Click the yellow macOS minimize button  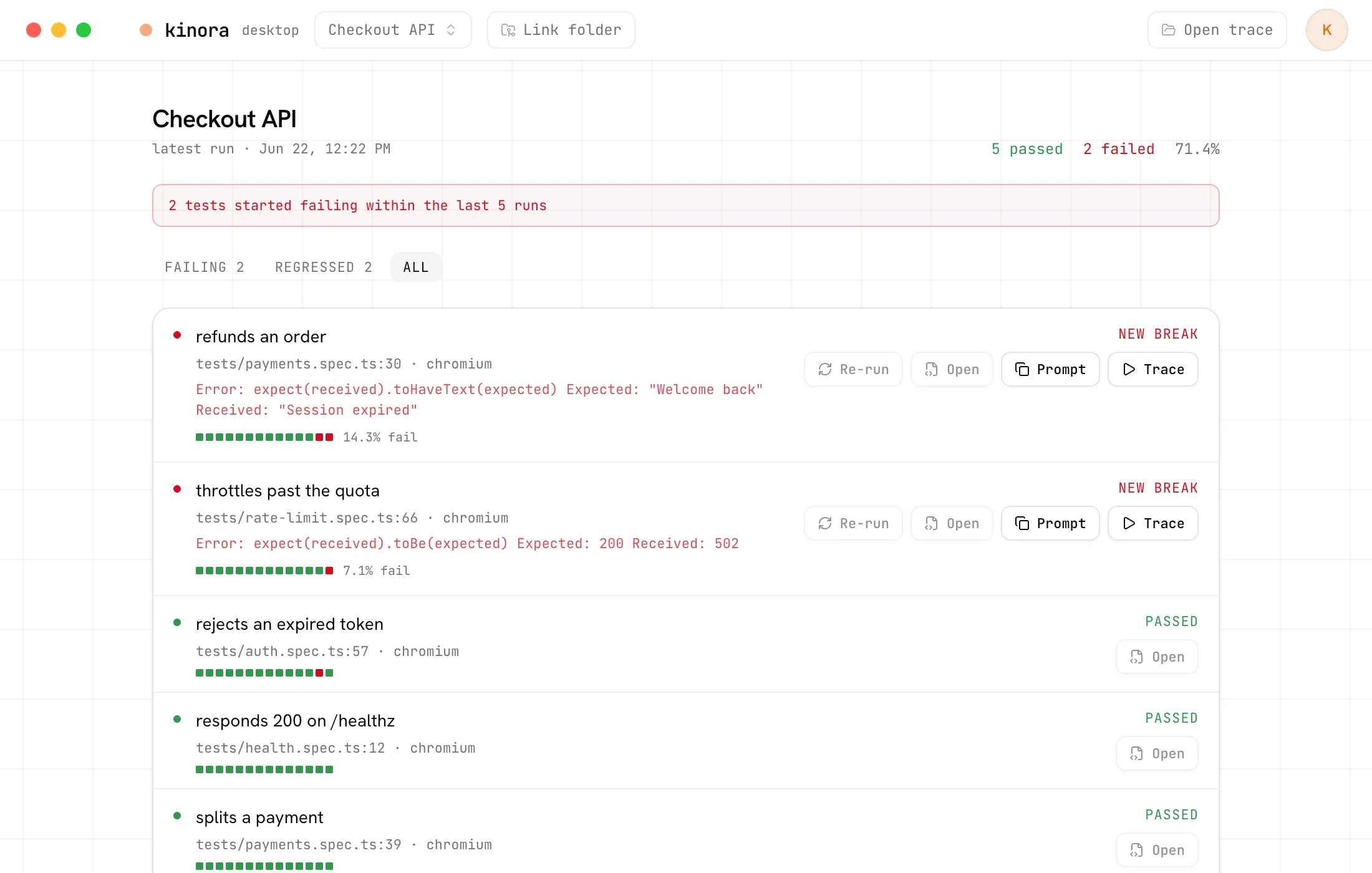[59, 30]
